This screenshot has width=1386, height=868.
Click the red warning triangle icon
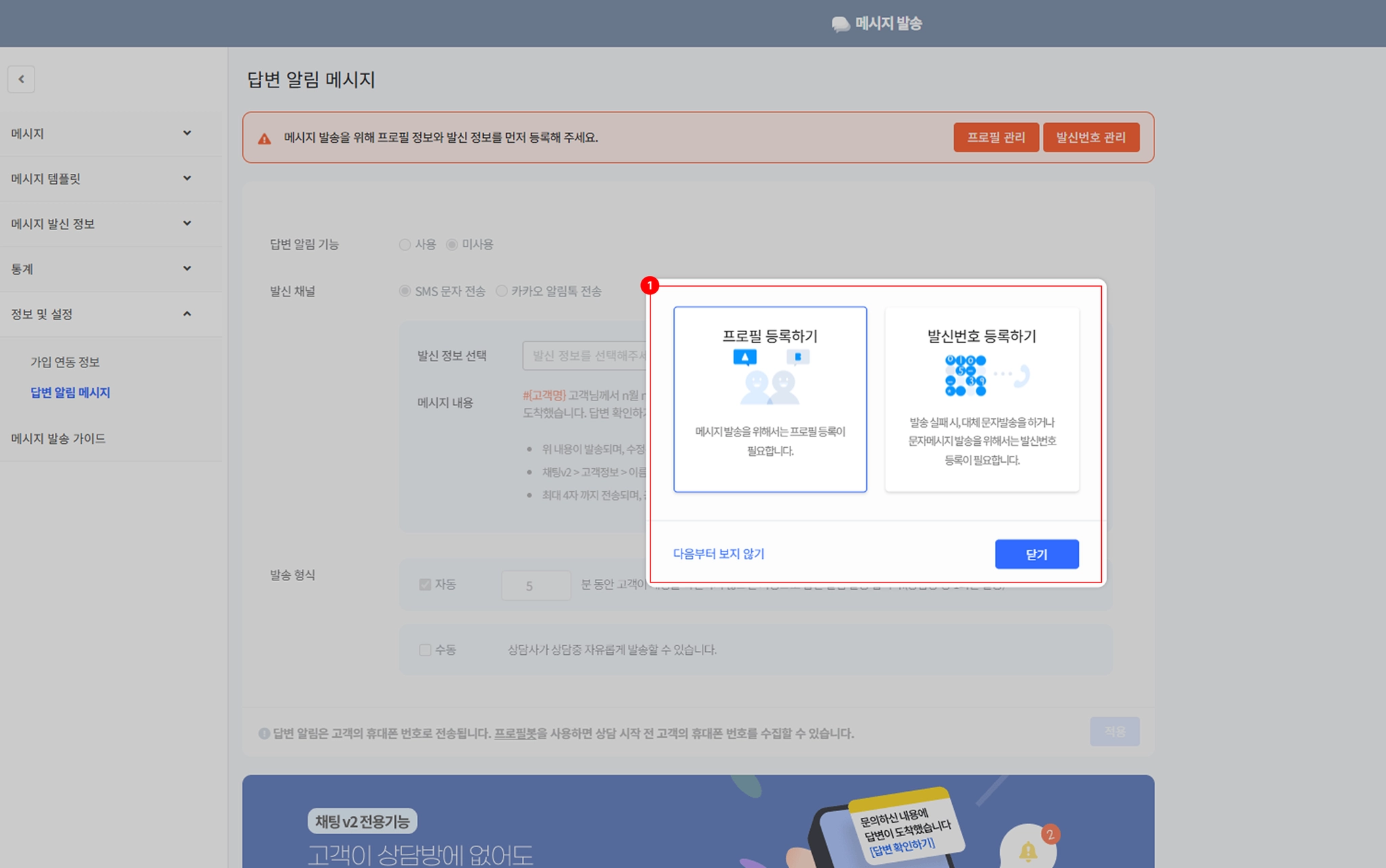click(x=265, y=139)
